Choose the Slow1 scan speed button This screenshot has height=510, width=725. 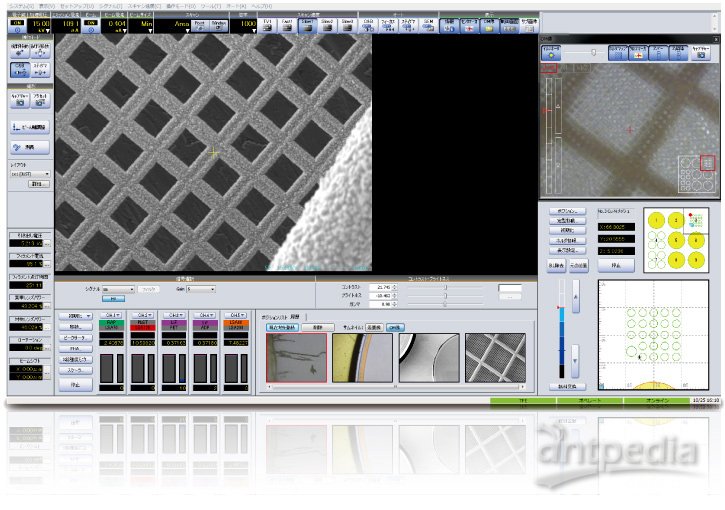point(307,23)
